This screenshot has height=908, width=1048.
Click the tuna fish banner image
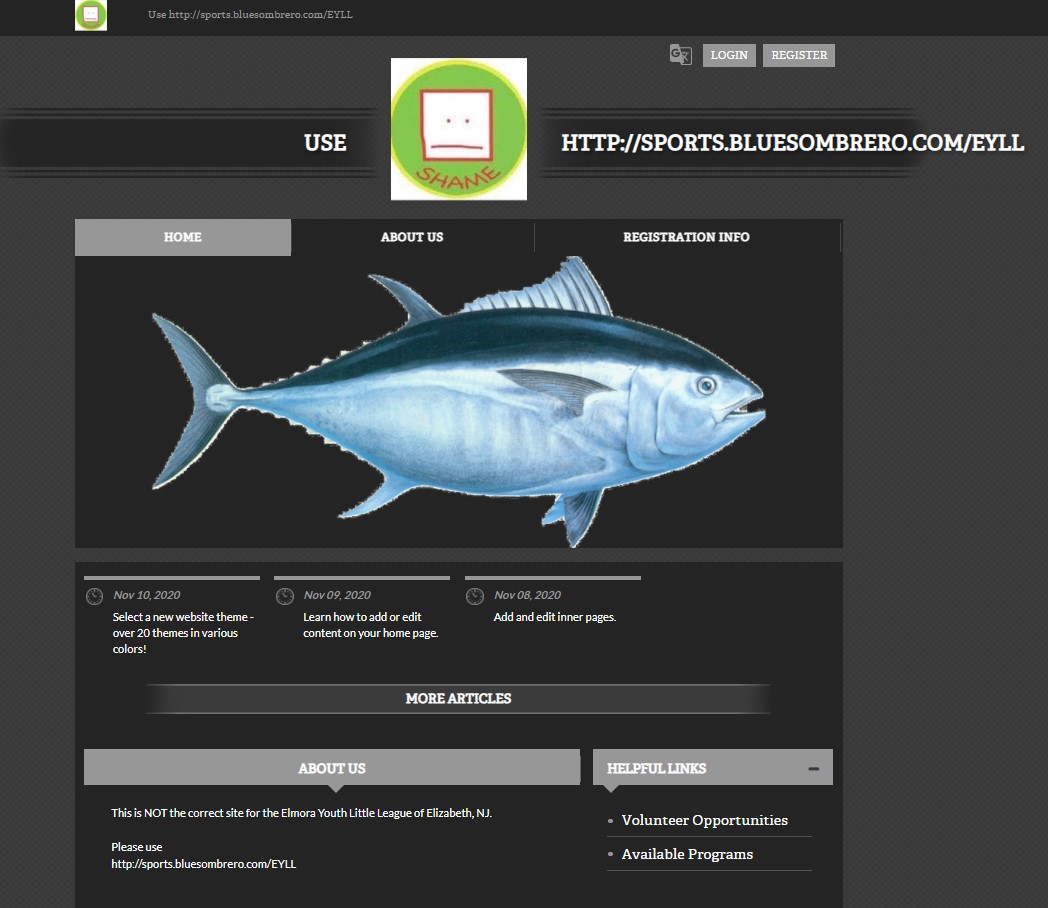tap(458, 402)
